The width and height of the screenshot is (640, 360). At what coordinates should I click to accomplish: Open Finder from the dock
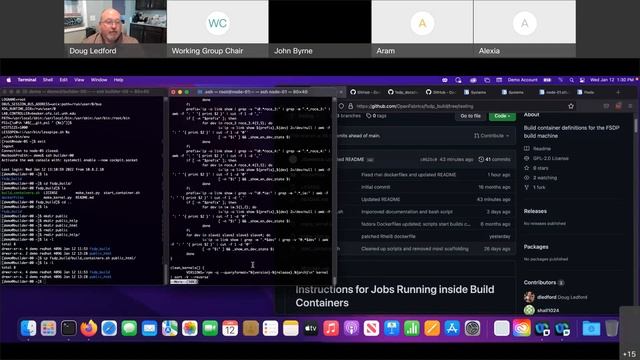(x=28, y=328)
